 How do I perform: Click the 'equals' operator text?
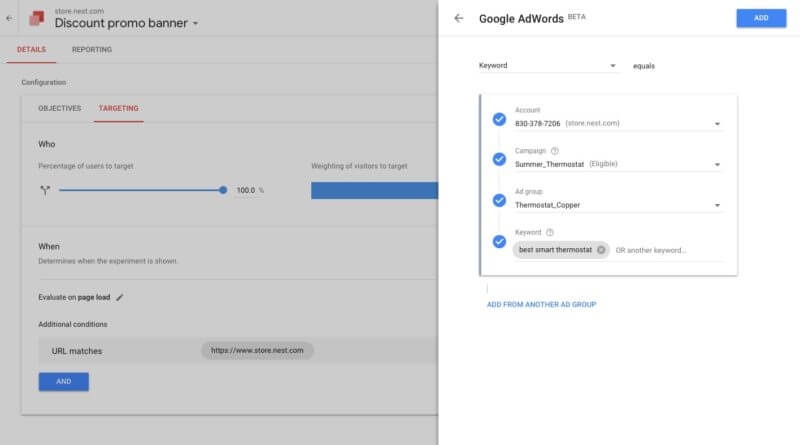tap(644, 66)
